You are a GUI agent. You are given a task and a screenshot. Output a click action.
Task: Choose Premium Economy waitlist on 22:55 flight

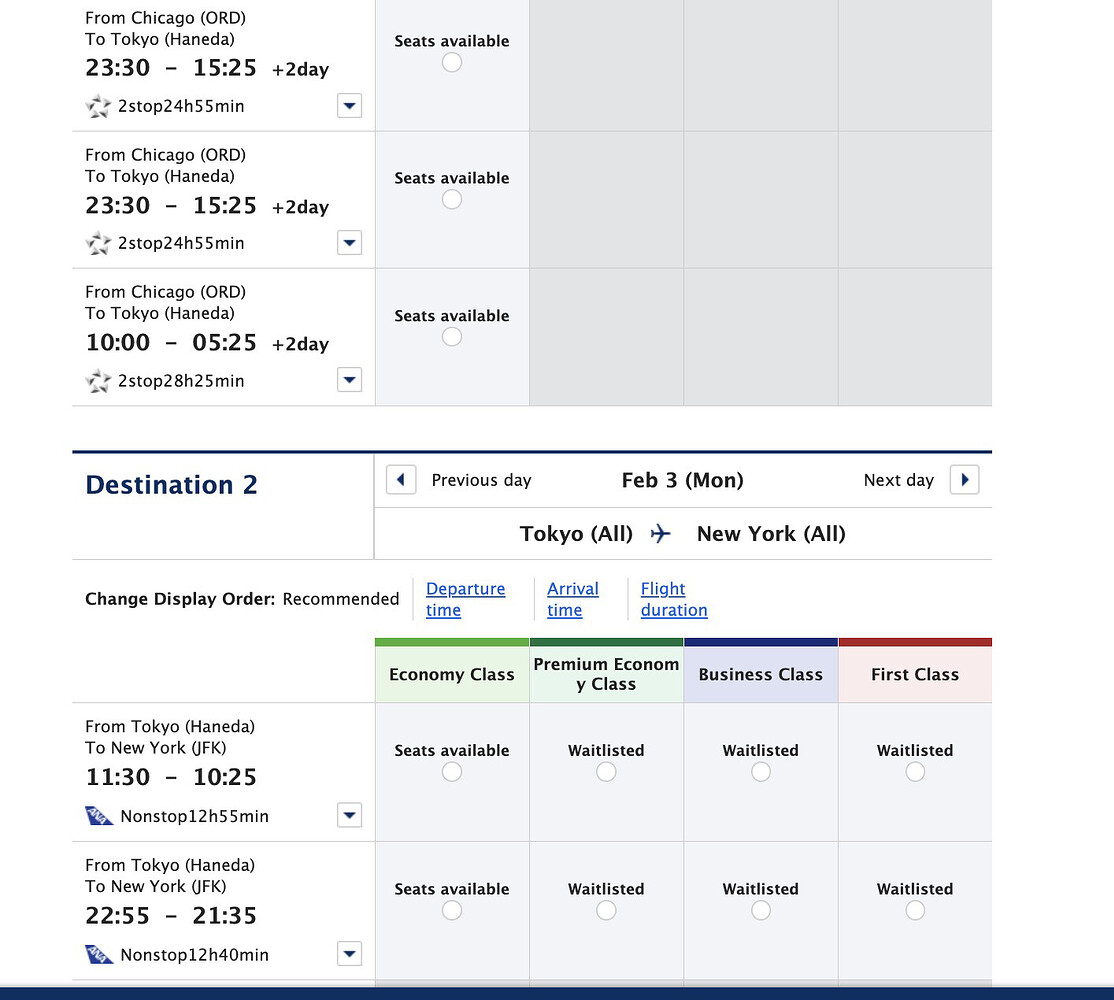click(x=606, y=910)
